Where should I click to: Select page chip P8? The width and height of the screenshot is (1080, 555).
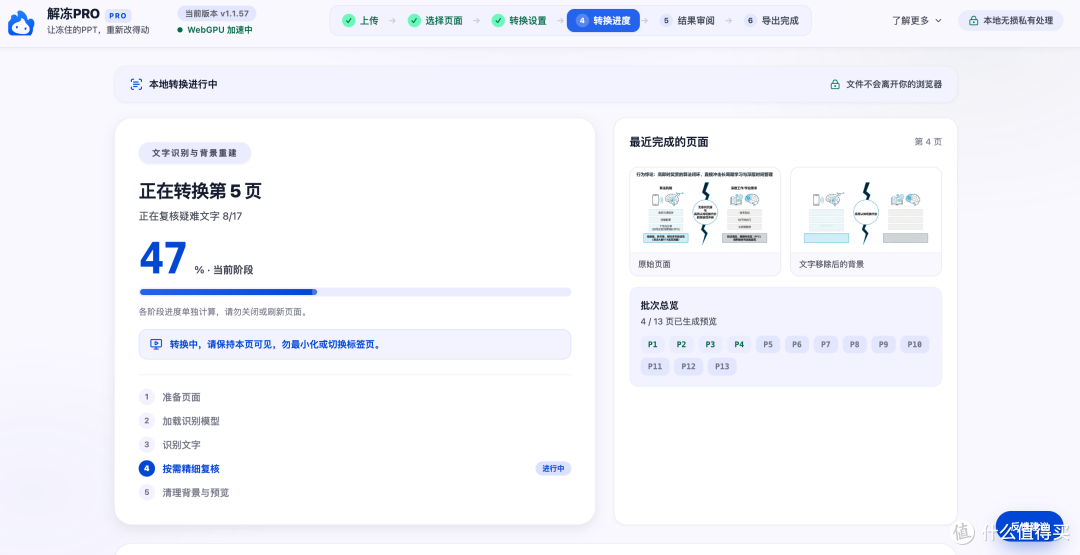(855, 344)
